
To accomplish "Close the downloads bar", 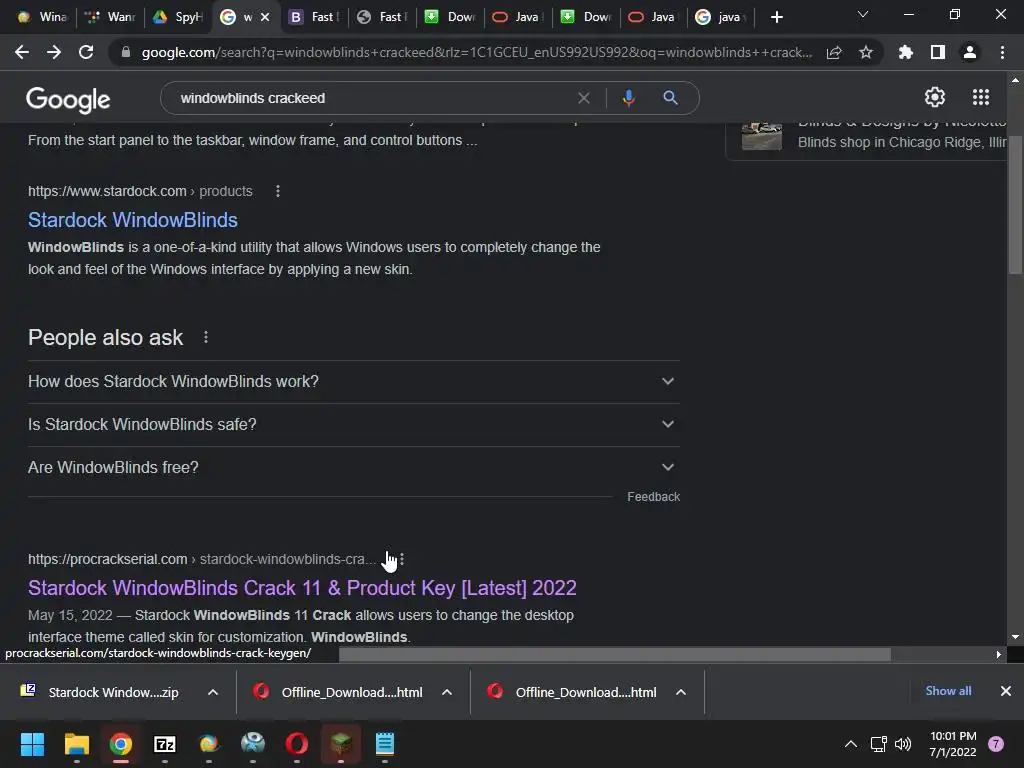I will click(x=1006, y=691).
